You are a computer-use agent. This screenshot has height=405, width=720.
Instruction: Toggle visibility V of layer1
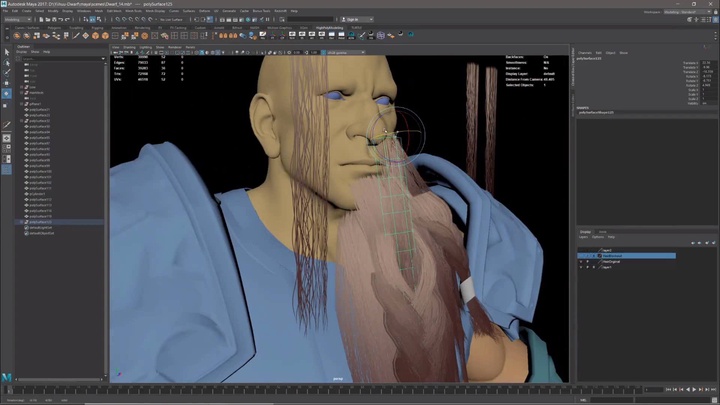pyautogui.click(x=581, y=268)
